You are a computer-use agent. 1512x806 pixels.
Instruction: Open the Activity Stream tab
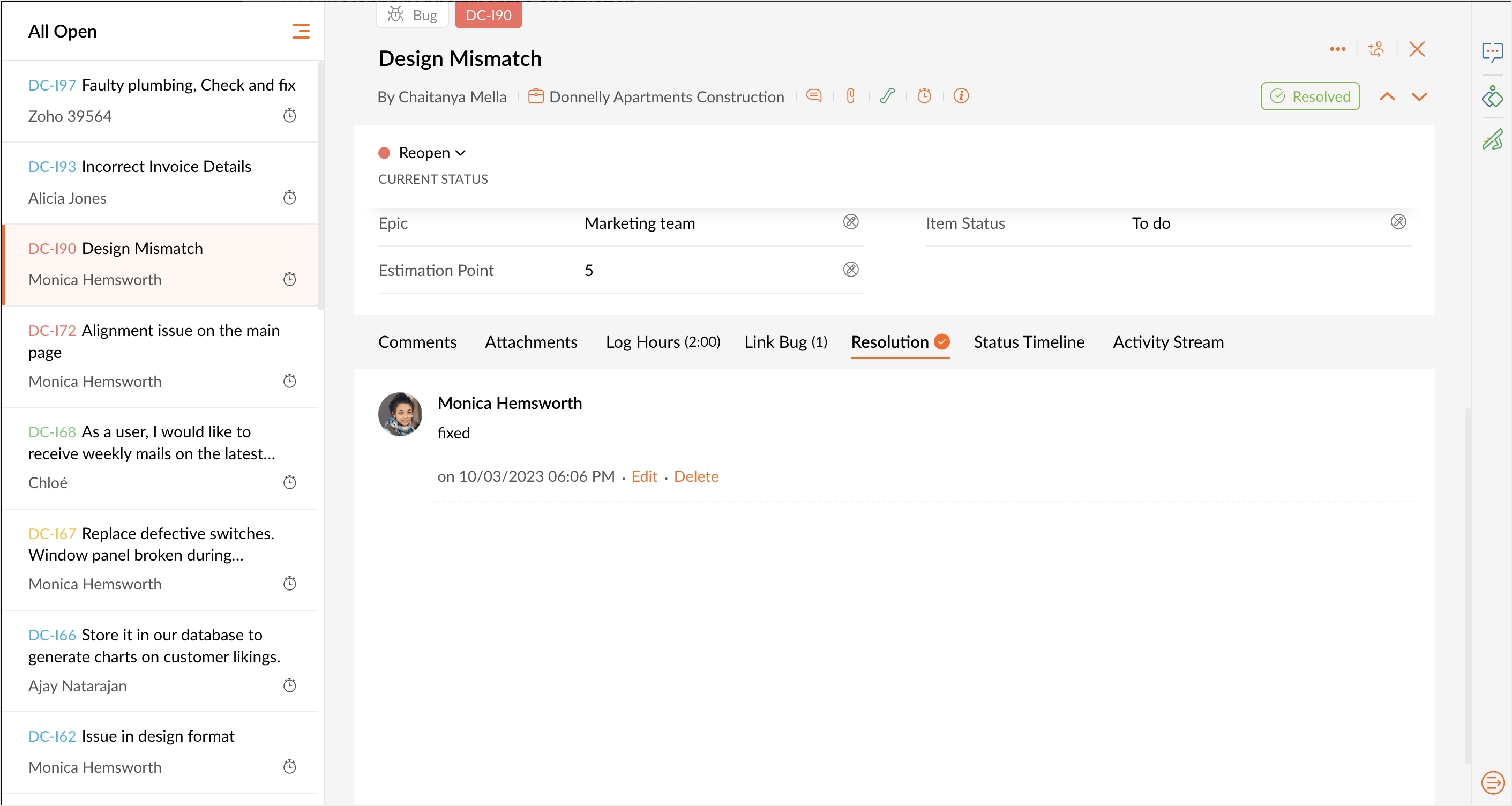(1168, 342)
